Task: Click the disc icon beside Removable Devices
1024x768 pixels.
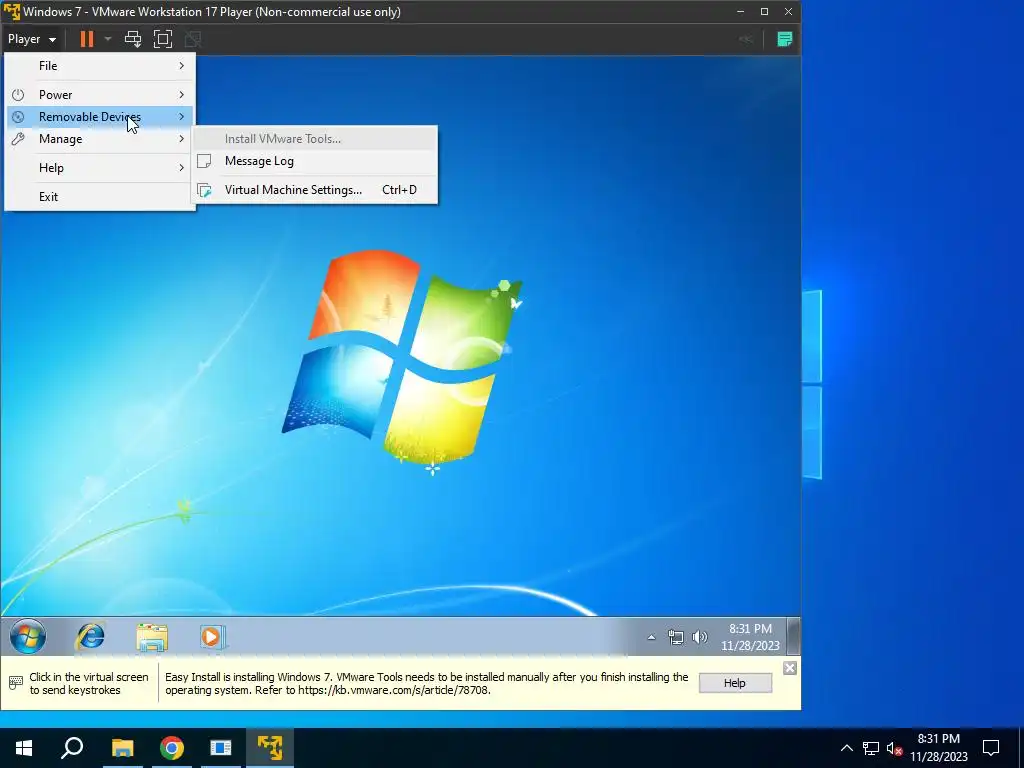Action: (x=18, y=117)
